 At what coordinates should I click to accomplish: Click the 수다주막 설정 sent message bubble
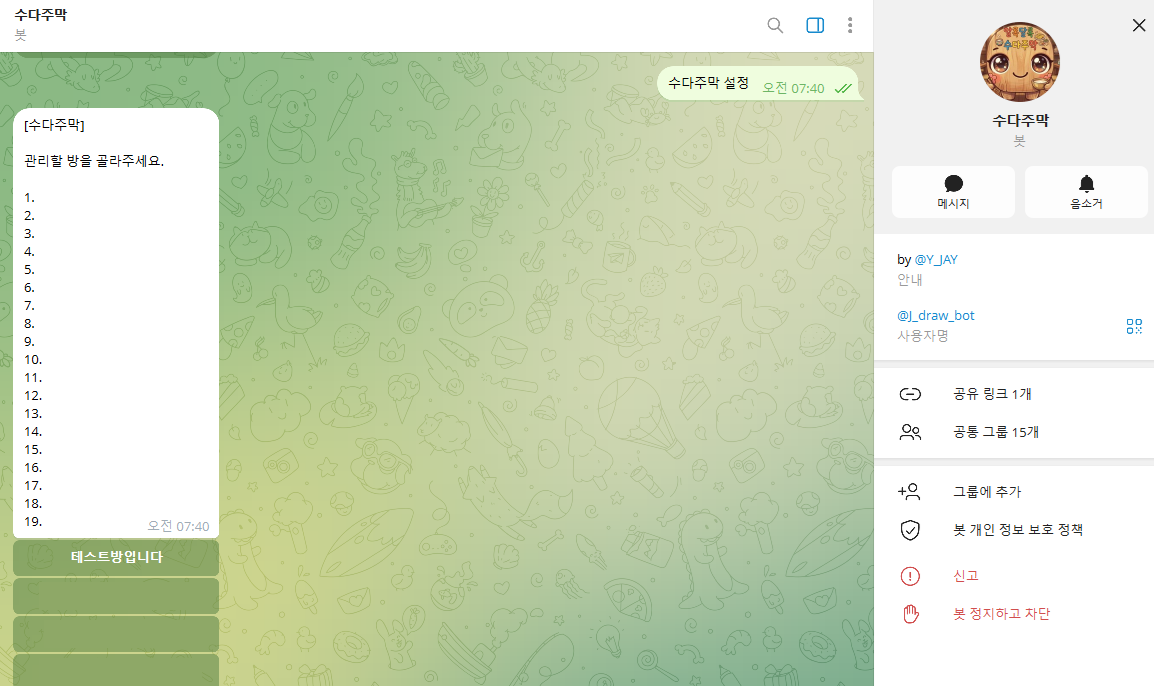757,83
